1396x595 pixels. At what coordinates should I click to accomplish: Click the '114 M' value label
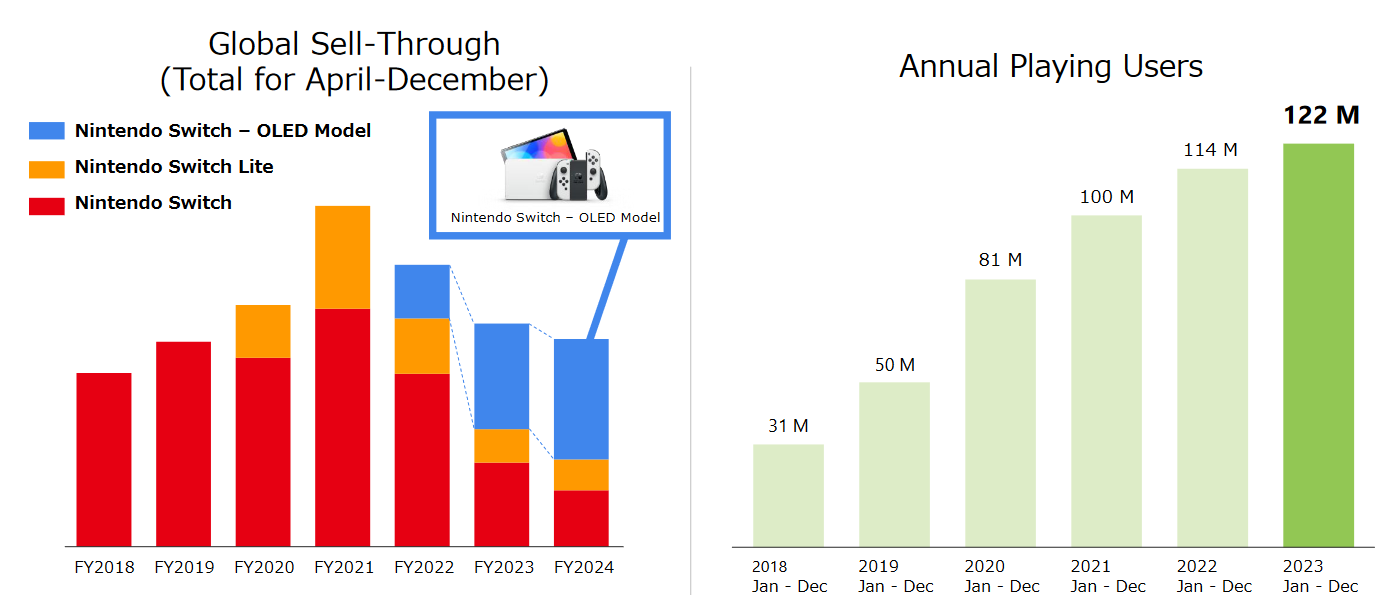tap(1211, 150)
